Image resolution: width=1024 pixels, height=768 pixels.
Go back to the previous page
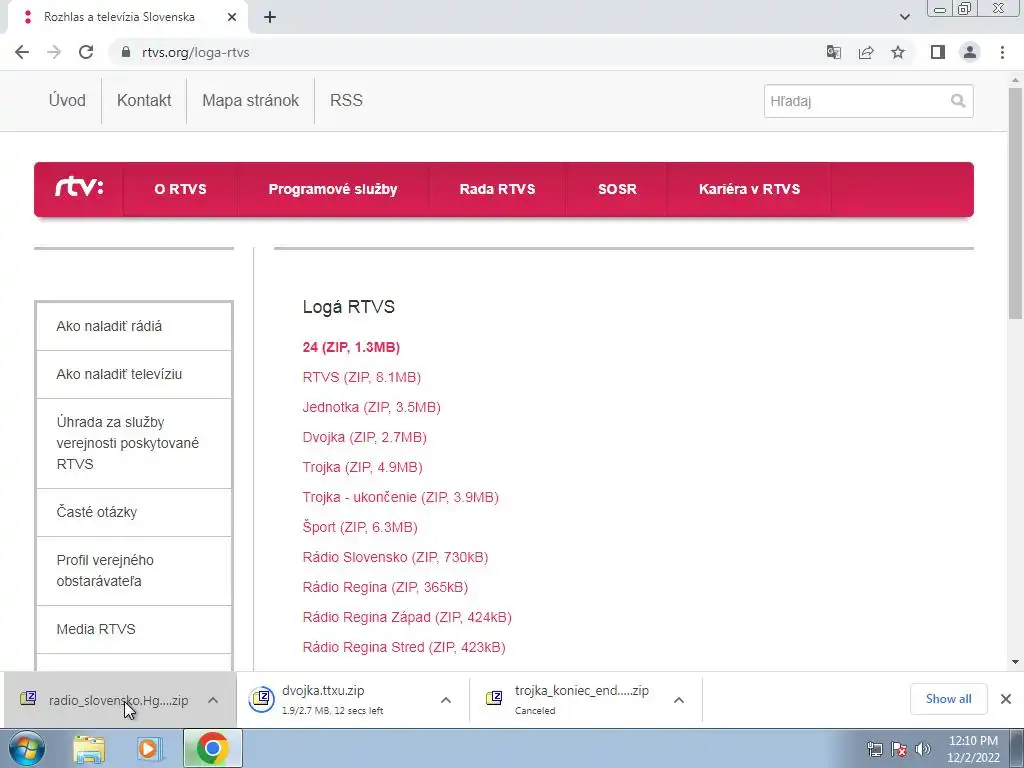pyautogui.click(x=22, y=52)
